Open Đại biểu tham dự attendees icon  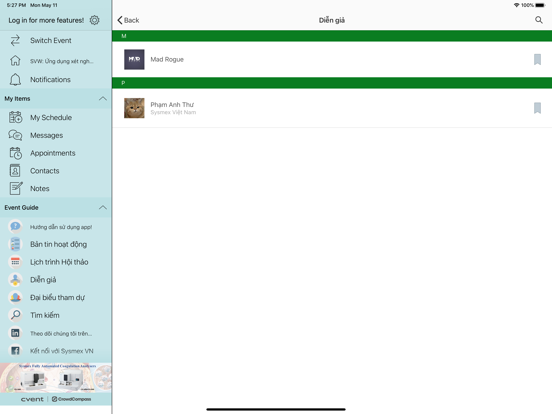[15, 297]
